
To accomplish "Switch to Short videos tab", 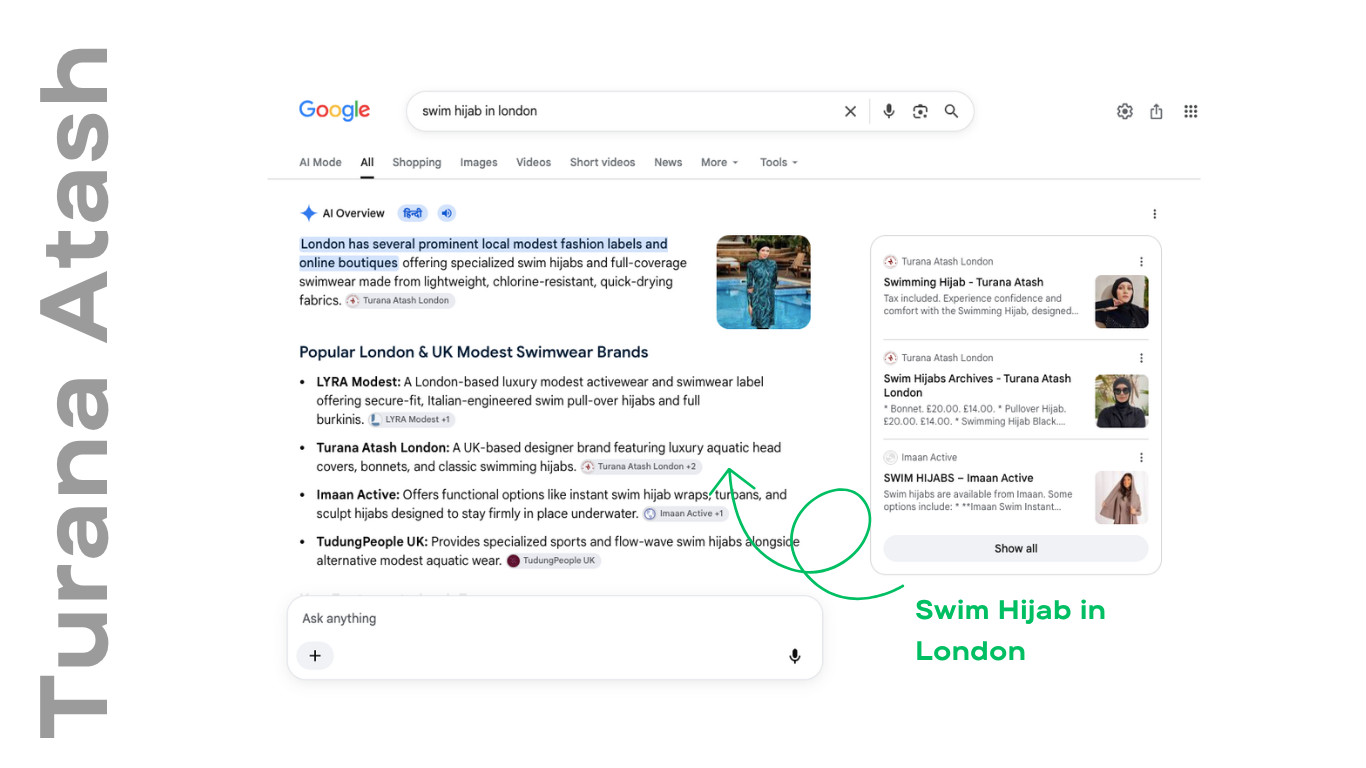I will point(602,162).
